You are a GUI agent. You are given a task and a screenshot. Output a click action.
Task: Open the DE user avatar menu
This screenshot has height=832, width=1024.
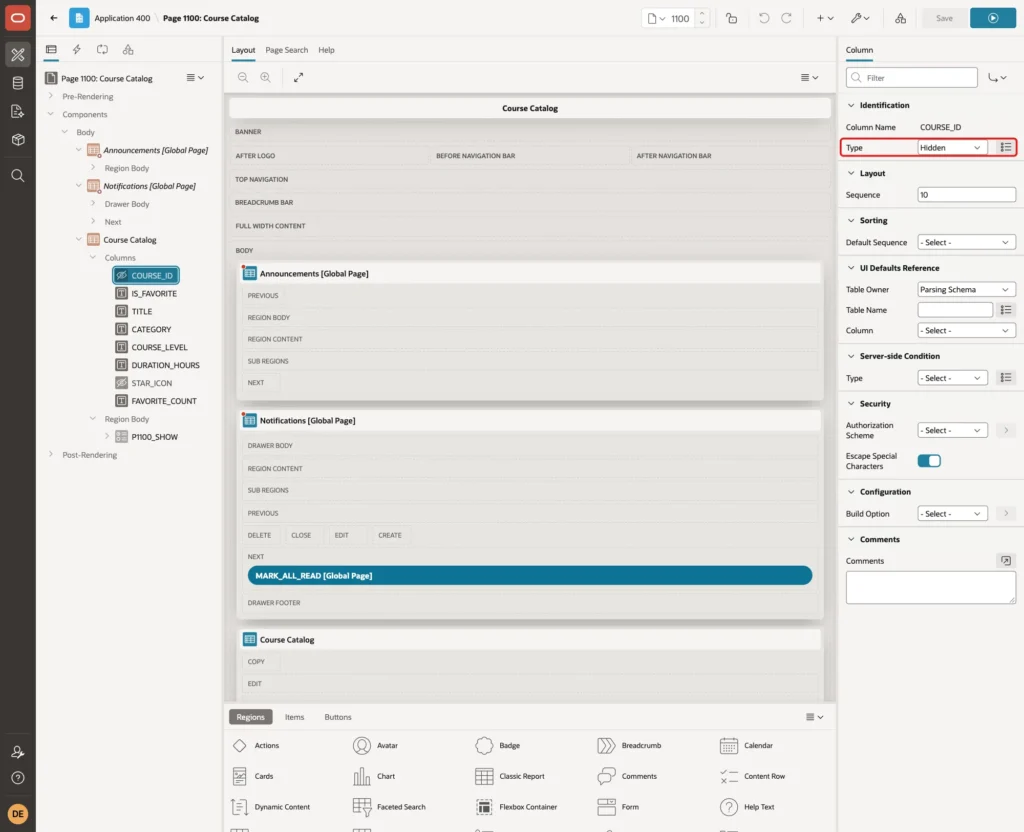pyautogui.click(x=18, y=814)
